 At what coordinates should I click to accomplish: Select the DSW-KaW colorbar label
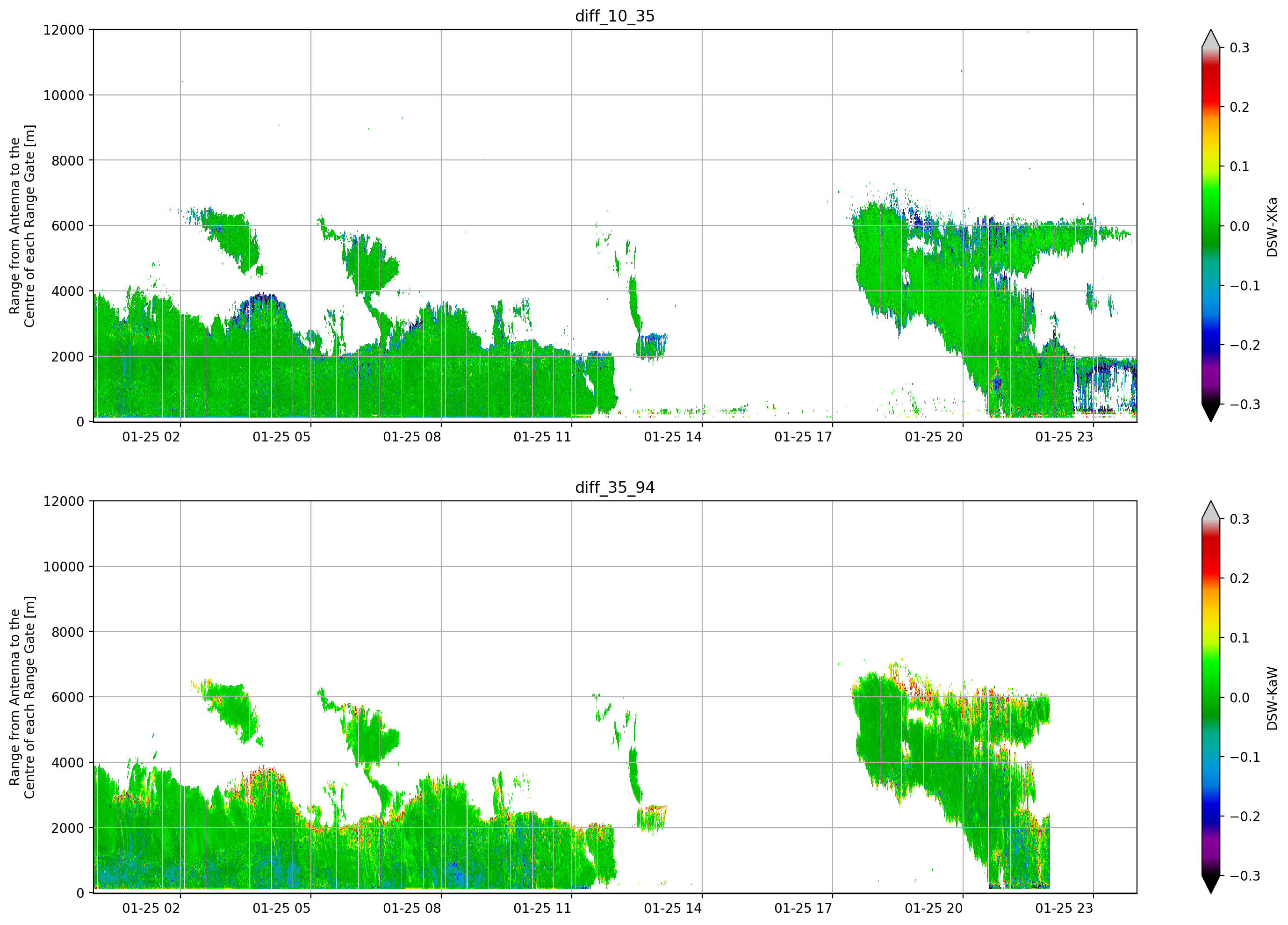(x=1272, y=698)
